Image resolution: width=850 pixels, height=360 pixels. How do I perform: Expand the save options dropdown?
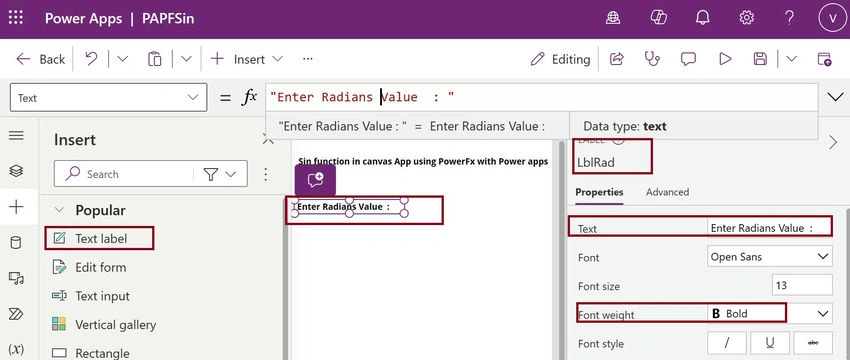point(791,59)
